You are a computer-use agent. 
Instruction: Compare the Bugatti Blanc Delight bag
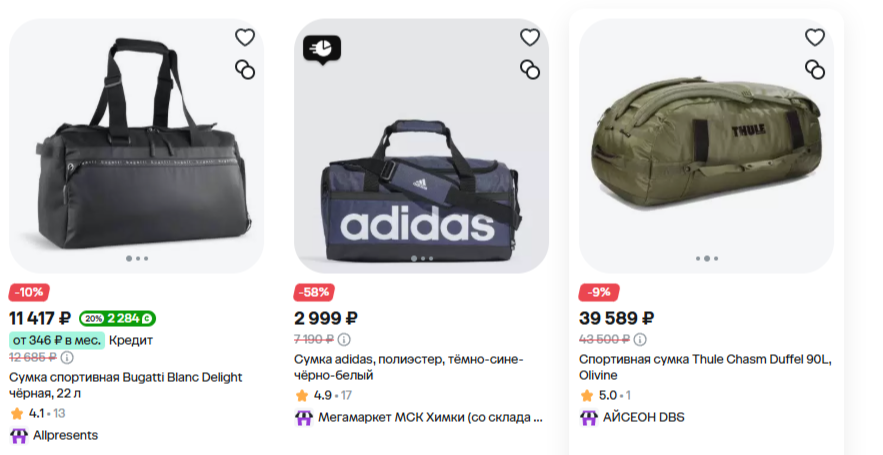(245, 69)
